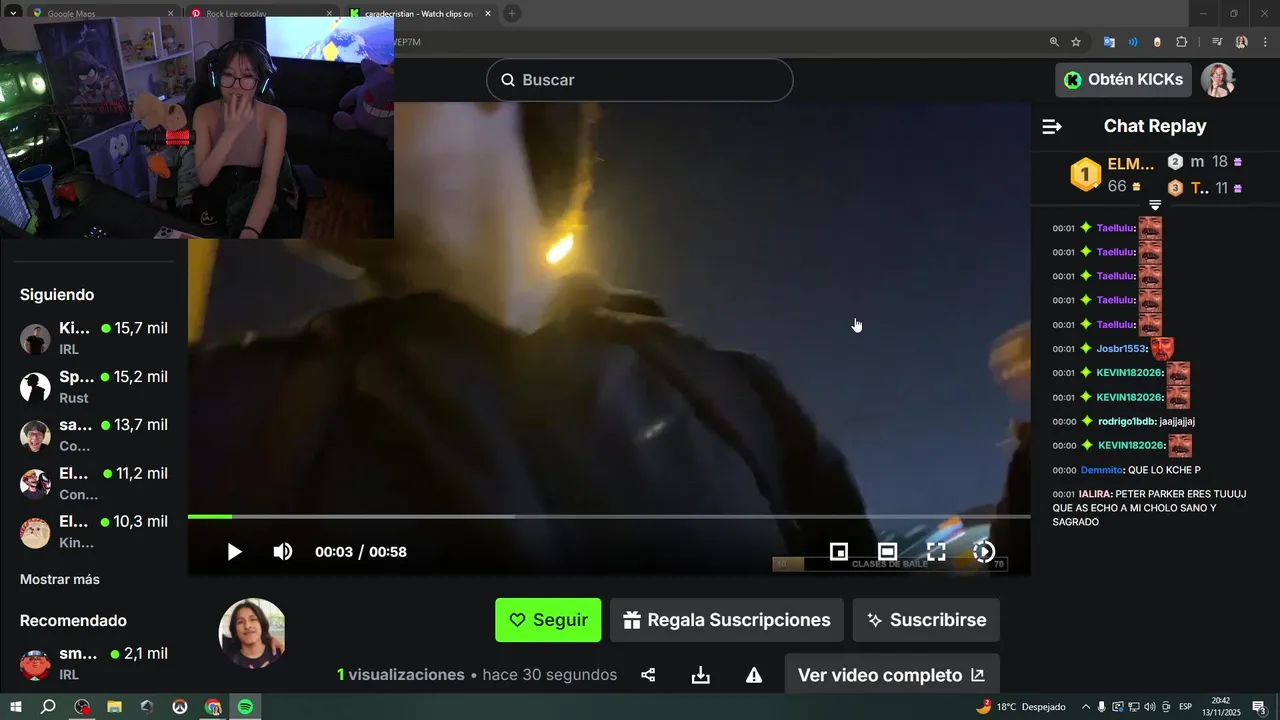The image size is (1280, 720).
Task: Click the followed channel with 15,7 mil IRL
Action: click(95, 338)
